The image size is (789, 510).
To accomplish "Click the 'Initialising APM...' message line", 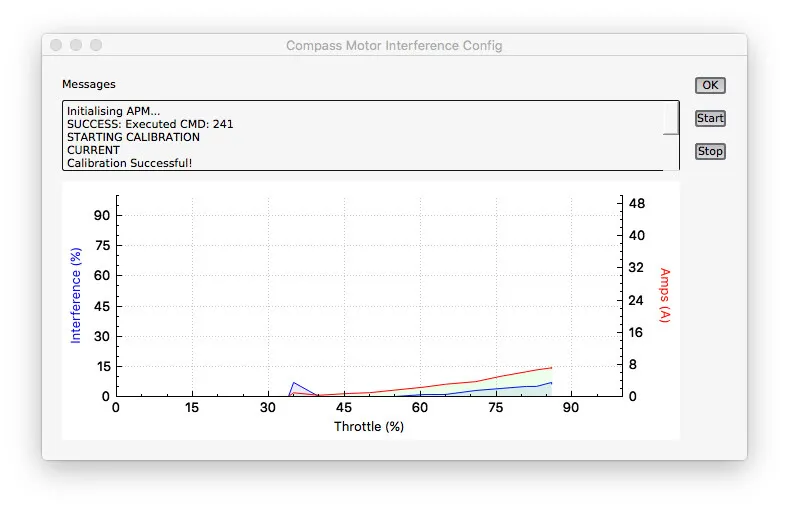I will [113, 111].
